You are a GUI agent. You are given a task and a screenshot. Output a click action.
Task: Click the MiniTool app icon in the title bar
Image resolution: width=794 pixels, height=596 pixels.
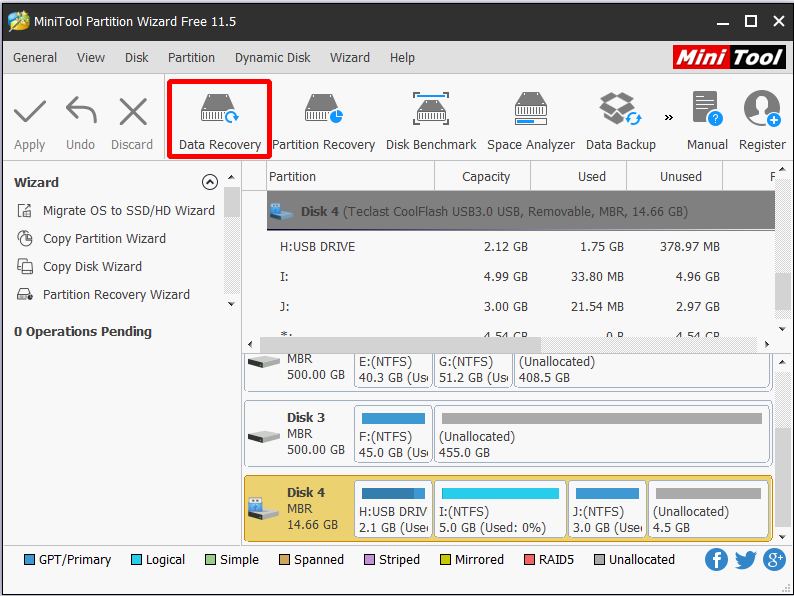click(19, 21)
